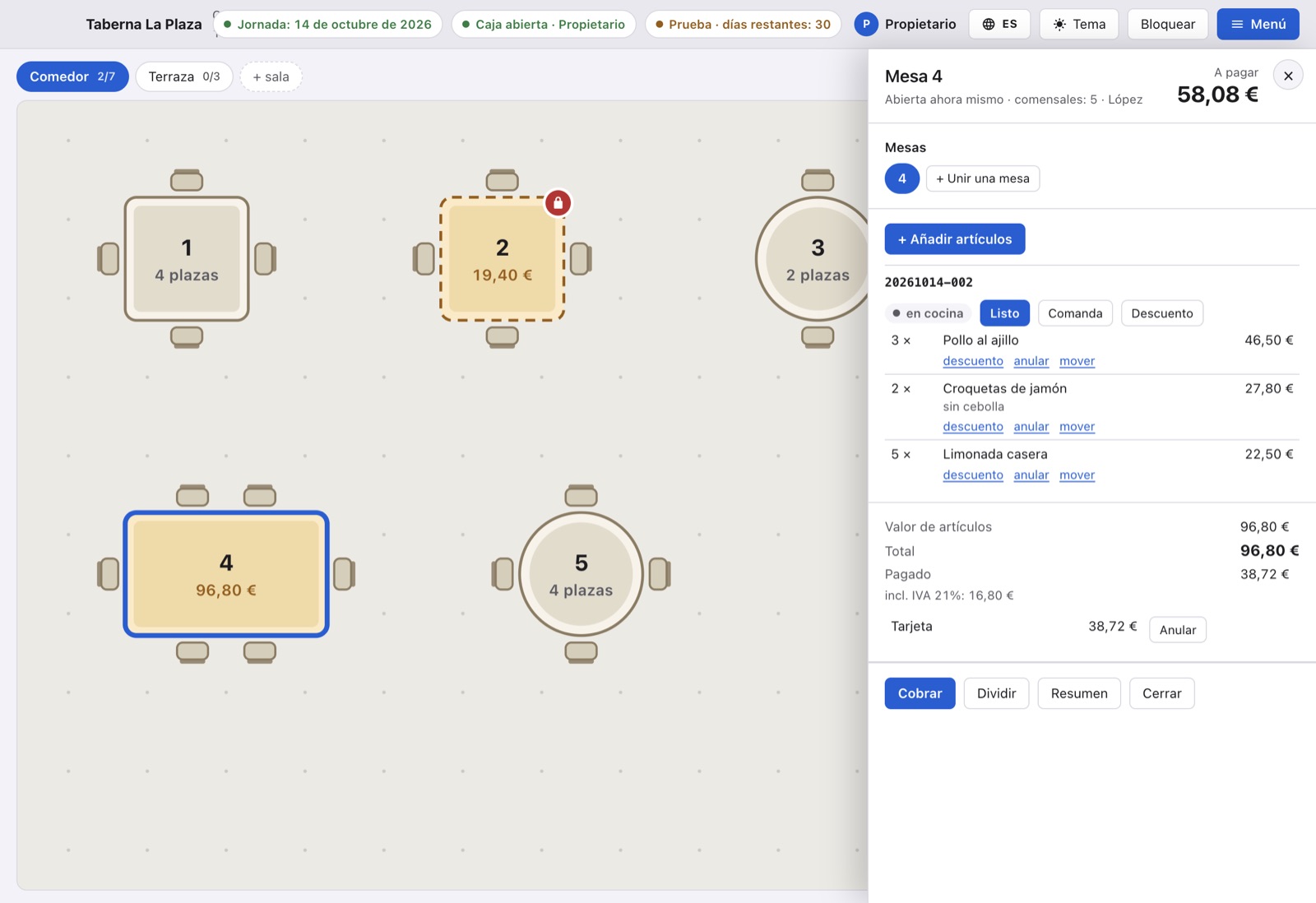1316x903 pixels.
Task: Click + Añadir artículos button
Action: 954,239
